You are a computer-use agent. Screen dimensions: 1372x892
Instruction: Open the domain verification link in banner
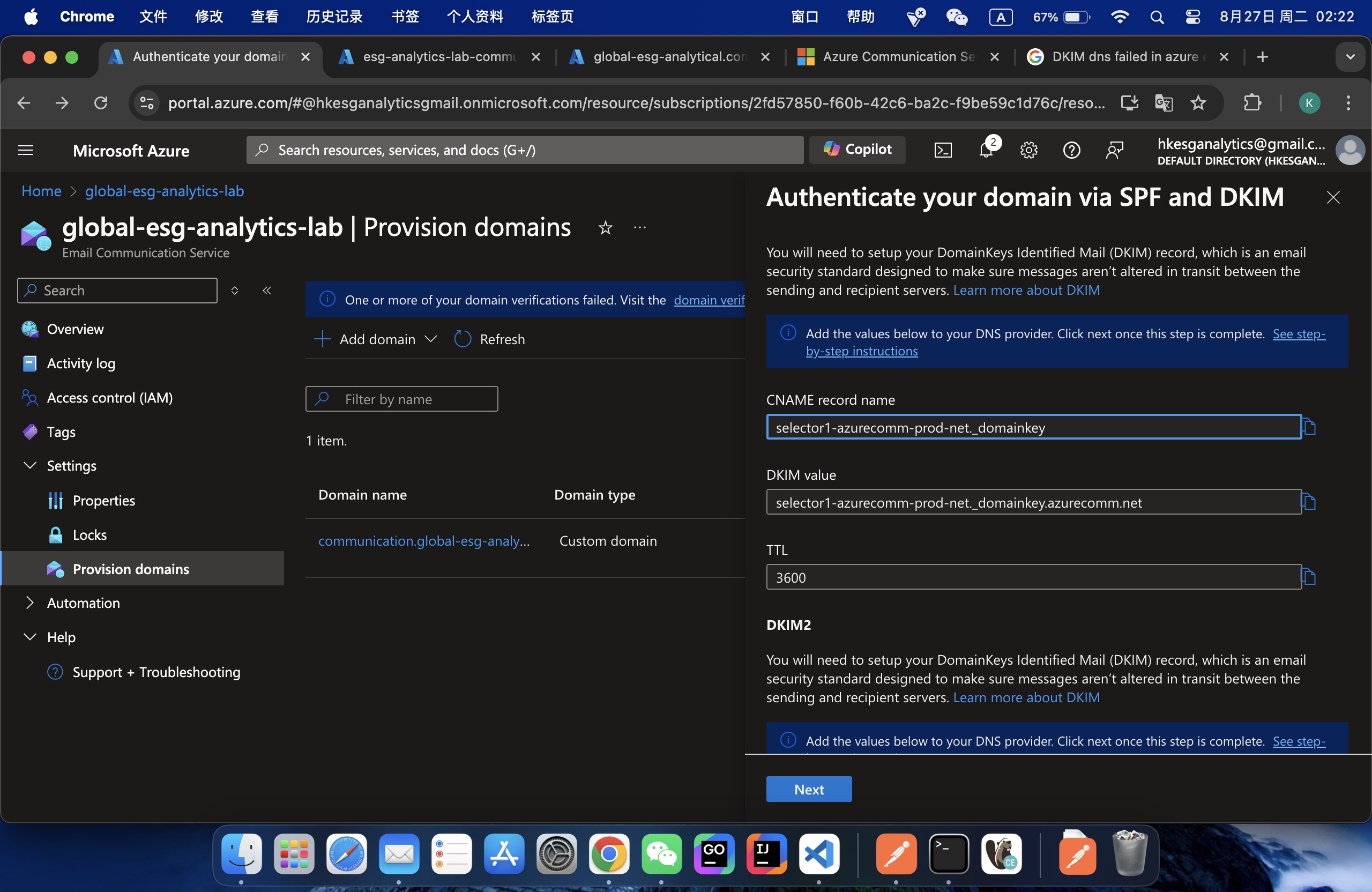[709, 300]
